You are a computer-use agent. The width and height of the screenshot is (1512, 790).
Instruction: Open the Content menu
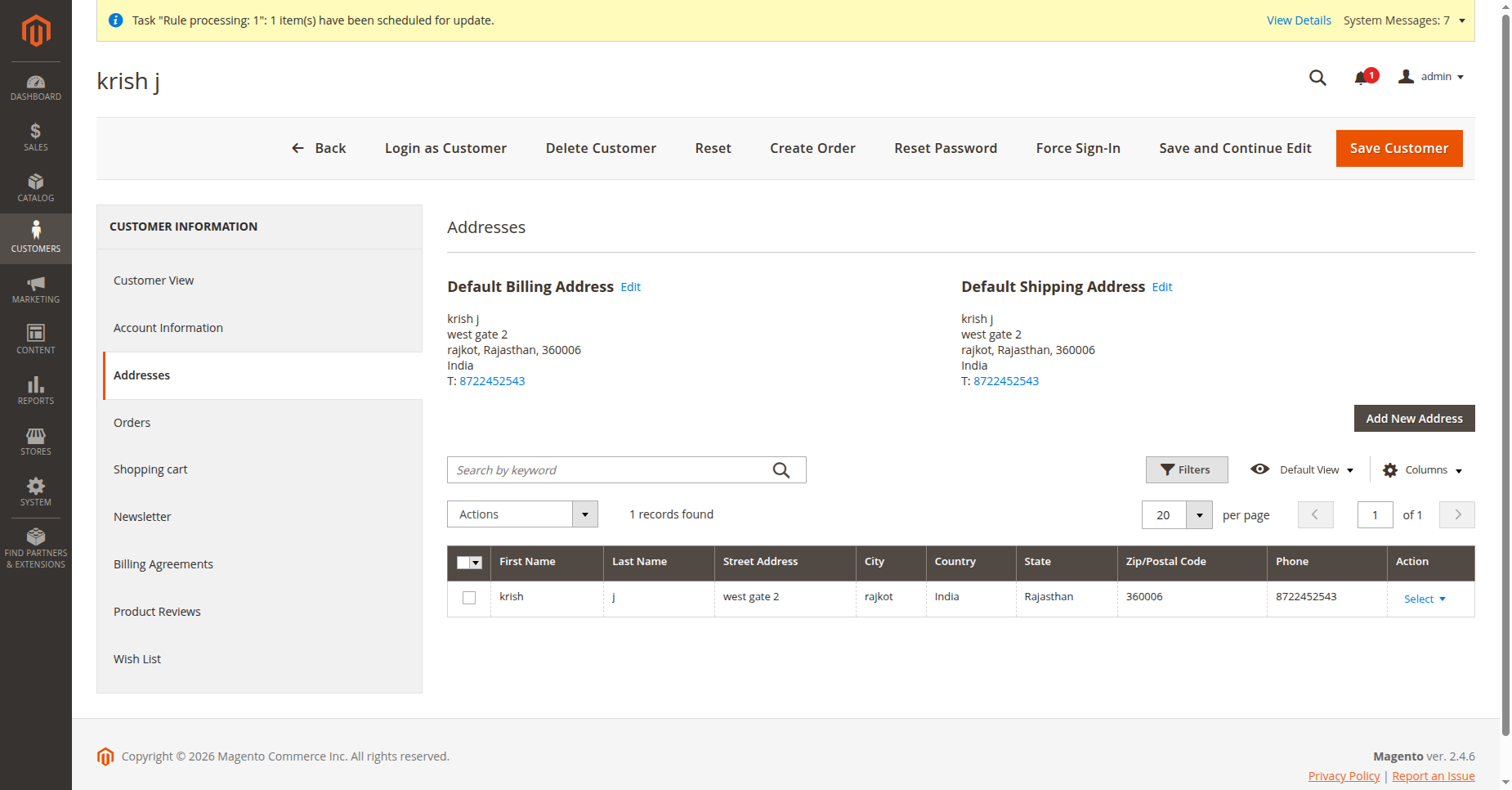click(x=36, y=340)
